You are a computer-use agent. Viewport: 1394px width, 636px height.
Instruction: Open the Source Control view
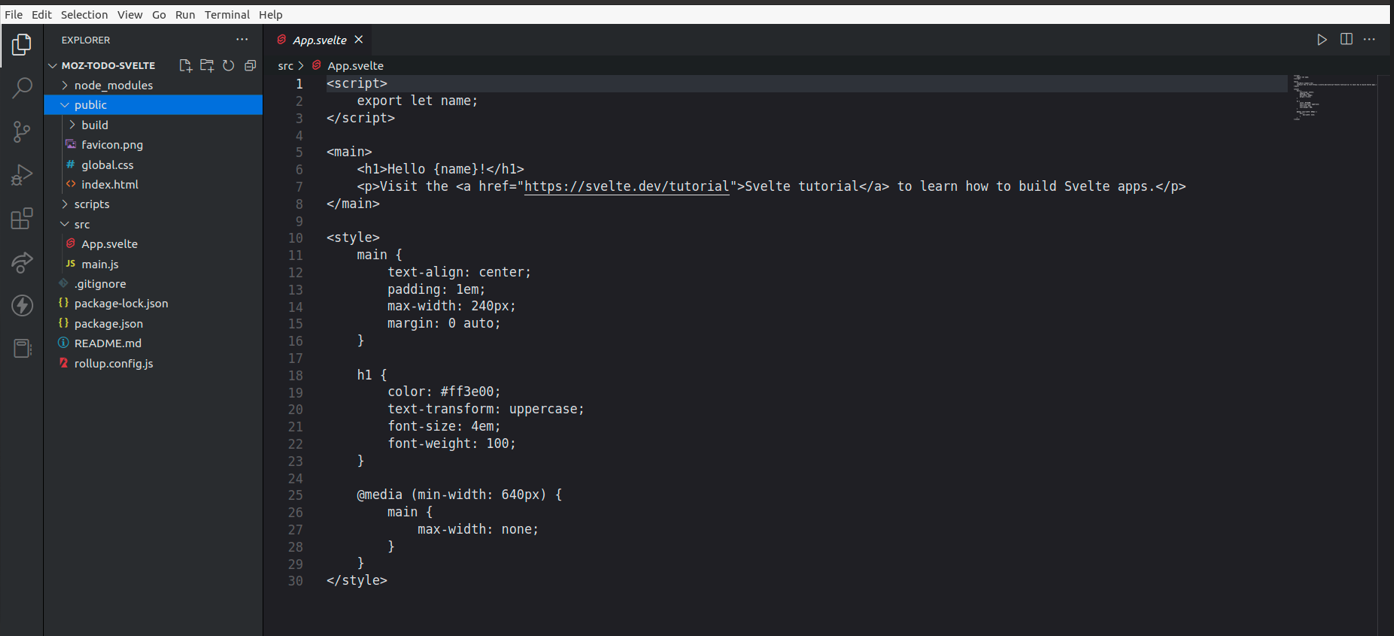coord(22,132)
